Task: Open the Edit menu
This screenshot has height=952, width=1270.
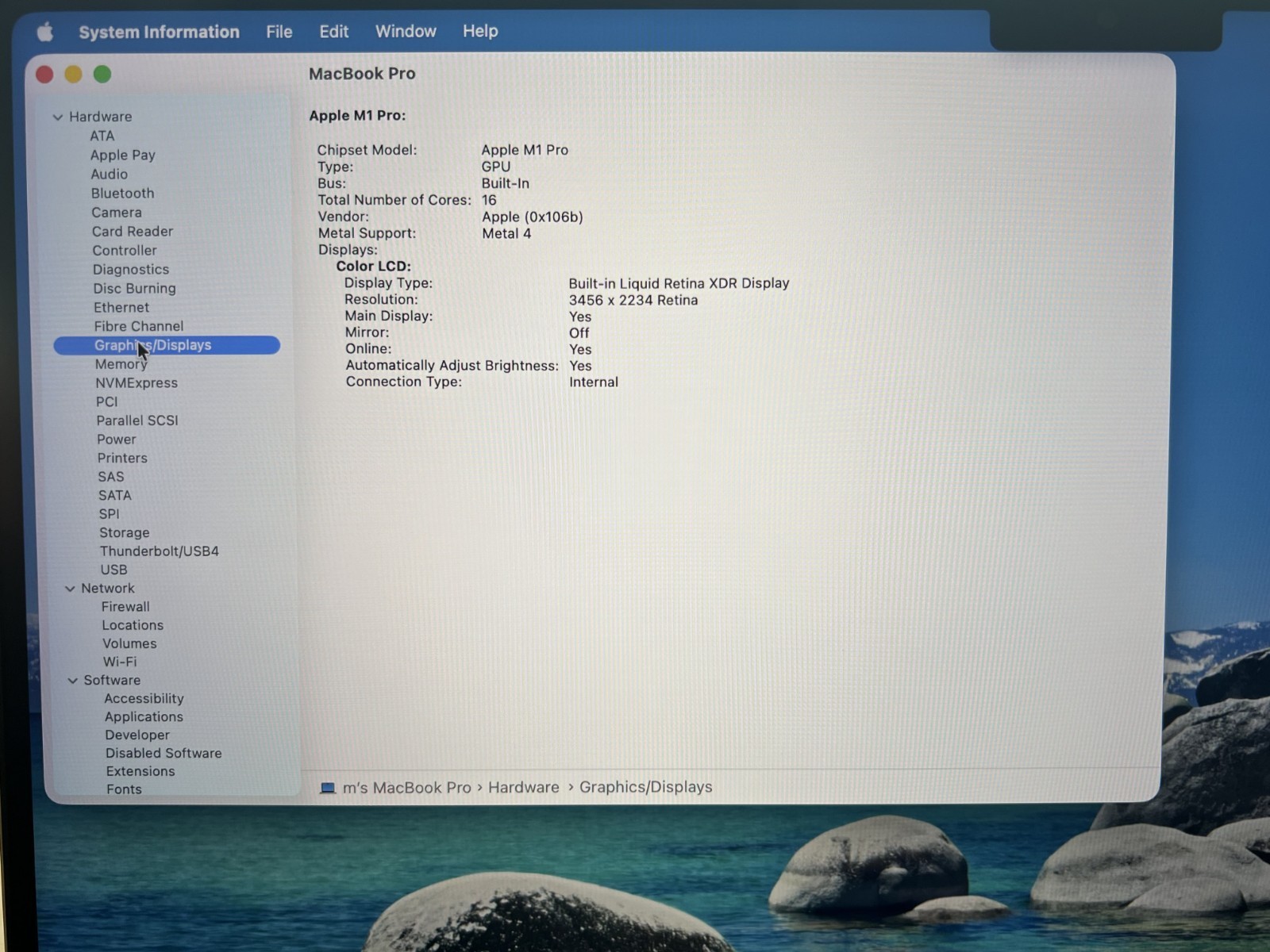Action: click(334, 31)
